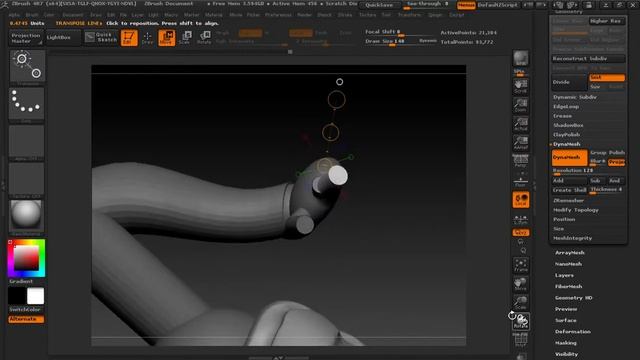Image resolution: width=640 pixels, height=360 pixels.
Task: Toggle the Smt option beside Divide
Action: coord(607,78)
